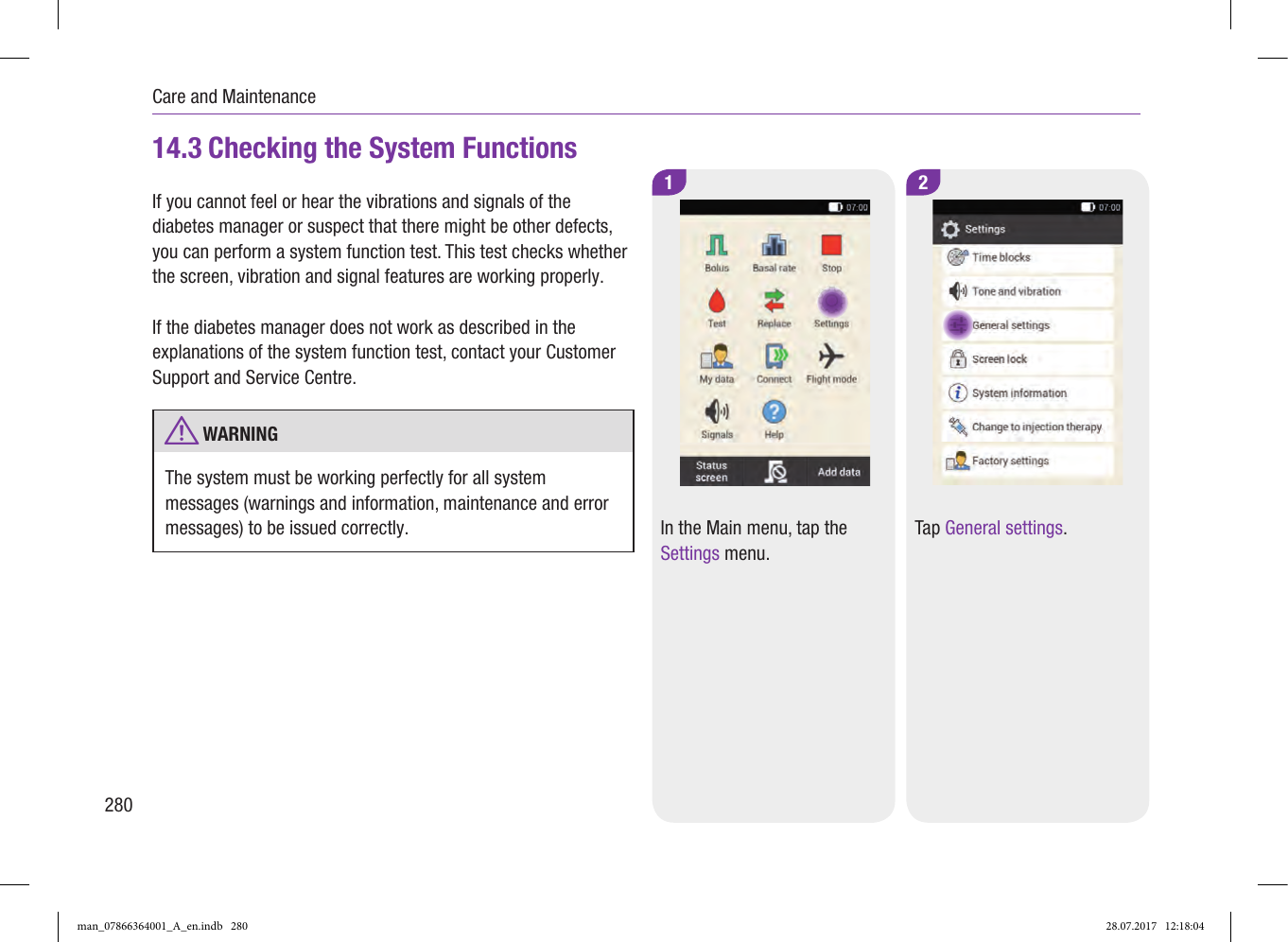Open the Screen lock entry
This screenshot has width=1288, height=942.
click(x=1028, y=359)
